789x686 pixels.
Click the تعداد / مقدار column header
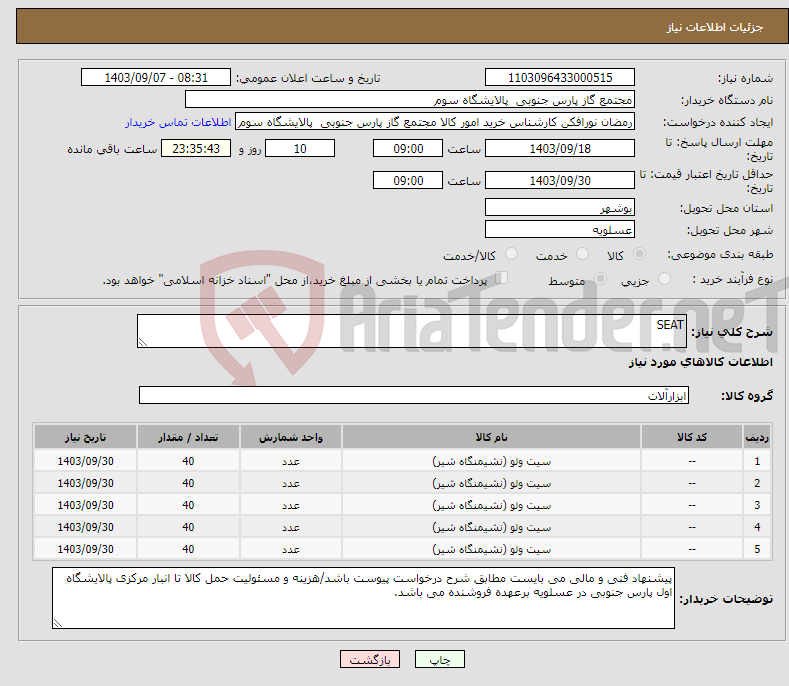pyautogui.click(x=188, y=437)
